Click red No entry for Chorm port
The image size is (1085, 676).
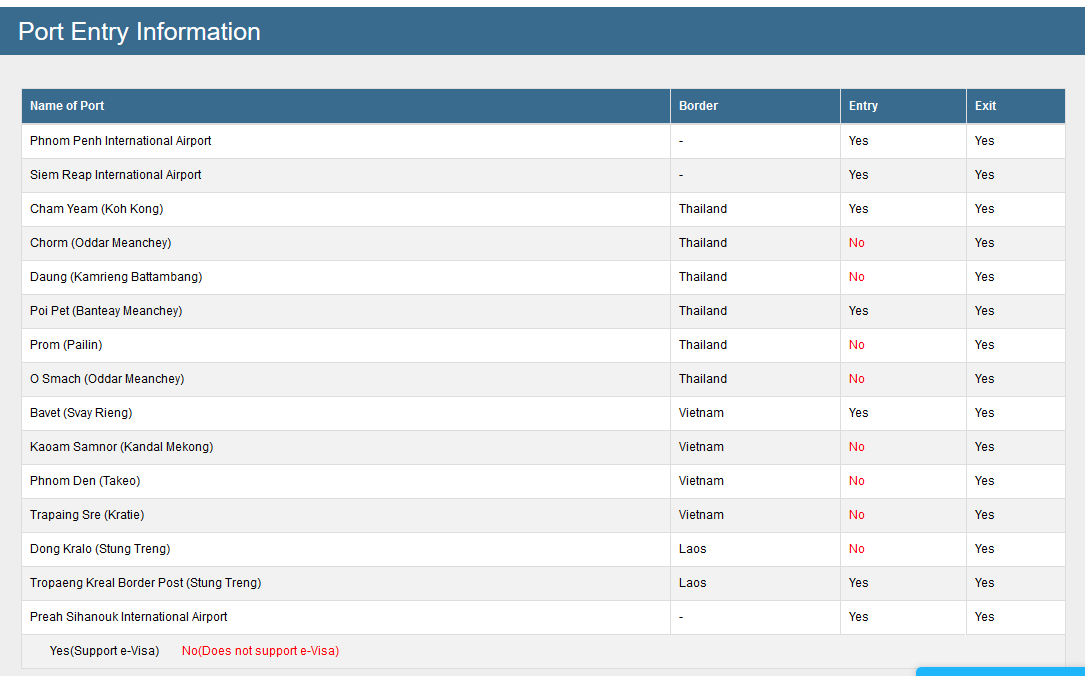tap(857, 243)
